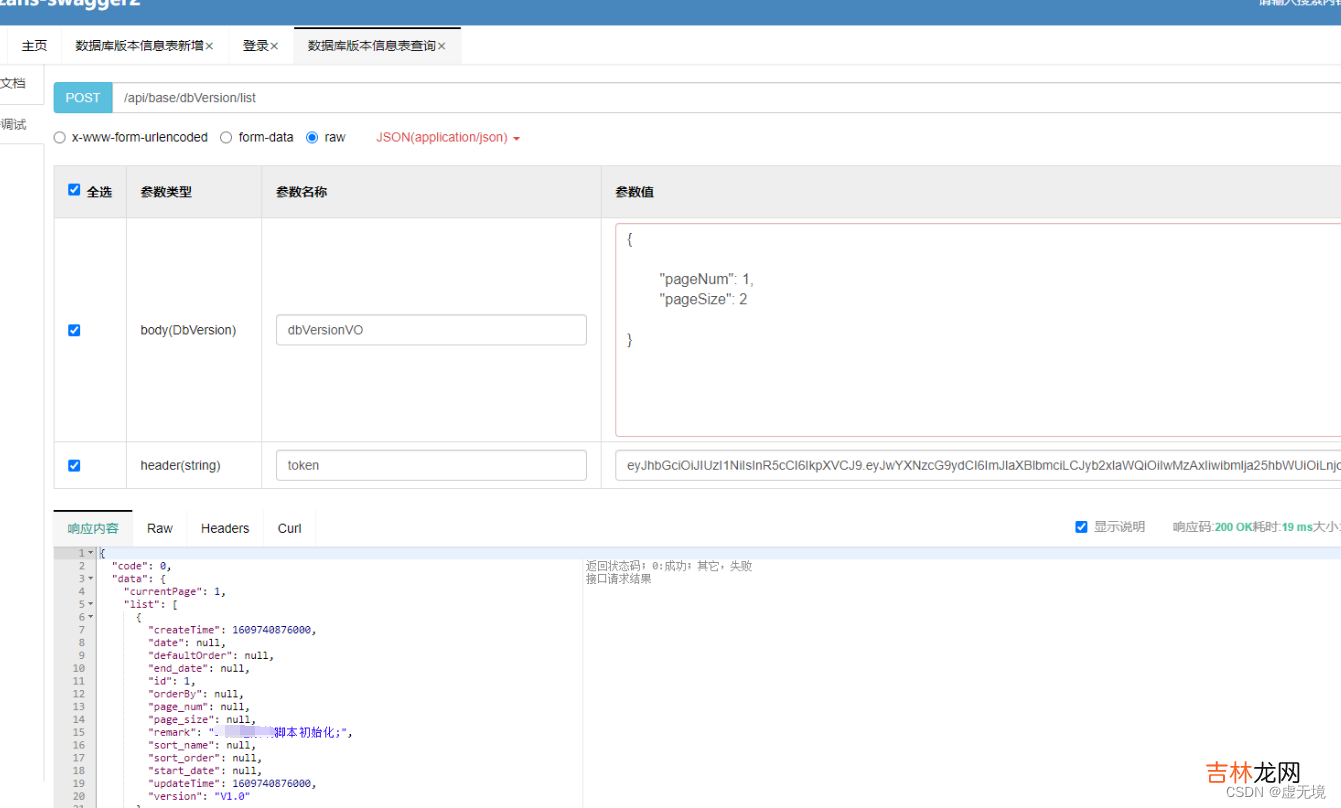Click the 接口请求结果 description text
The width and height of the screenshot is (1341, 808).
click(618, 579)
